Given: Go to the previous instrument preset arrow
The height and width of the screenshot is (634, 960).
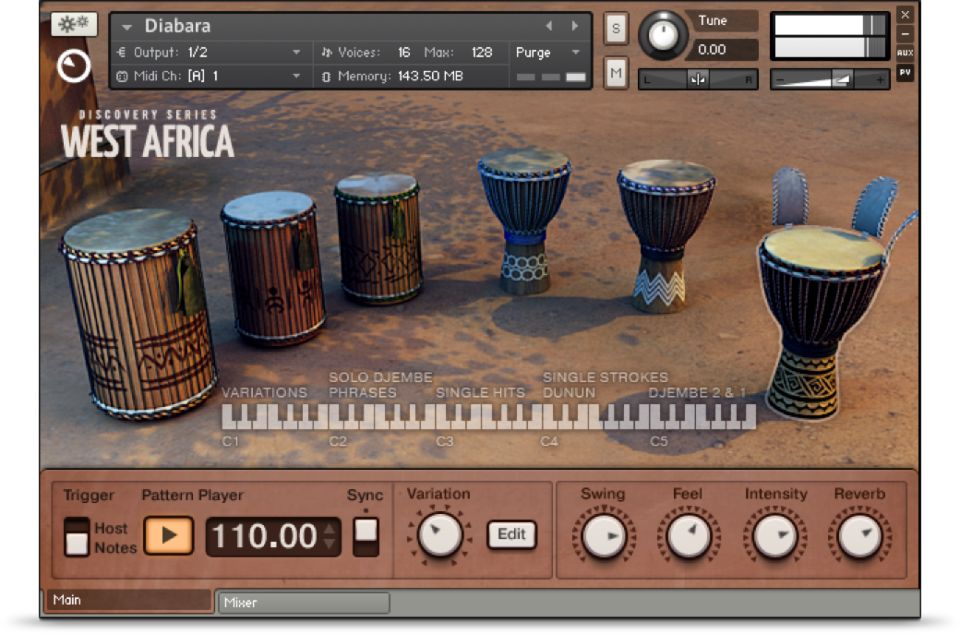Looking at the screenshot, I should (548, 26).
